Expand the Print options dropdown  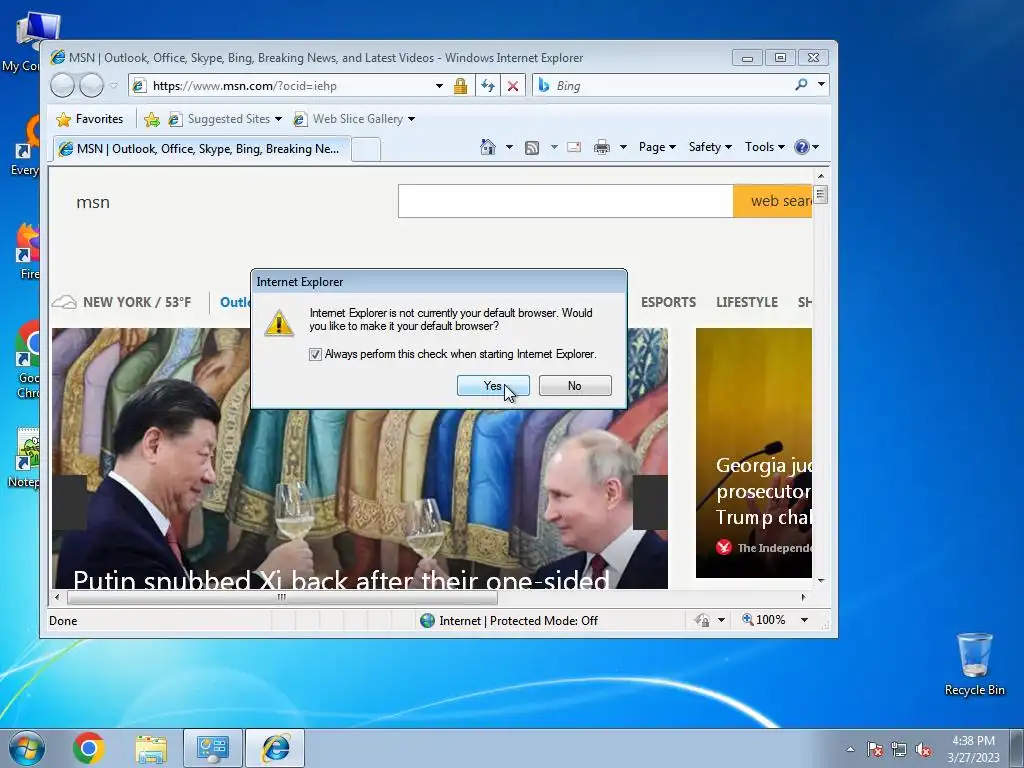click(x=624, y=147)
